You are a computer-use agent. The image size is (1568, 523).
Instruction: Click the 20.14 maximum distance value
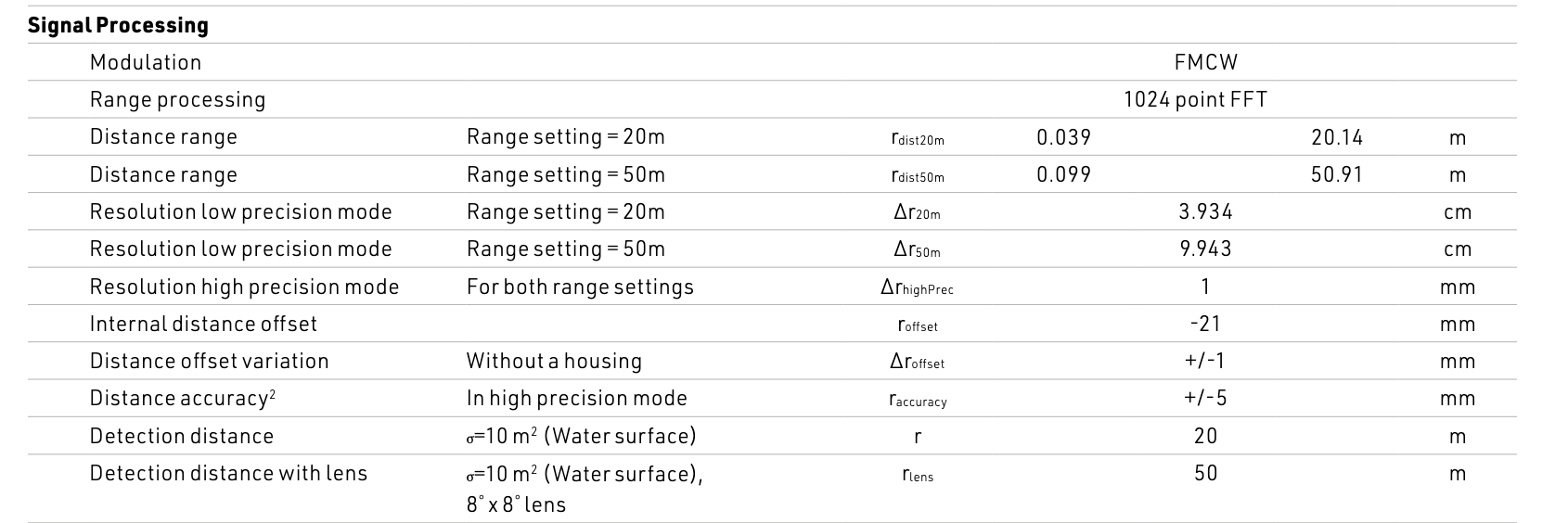(1337, 137)
